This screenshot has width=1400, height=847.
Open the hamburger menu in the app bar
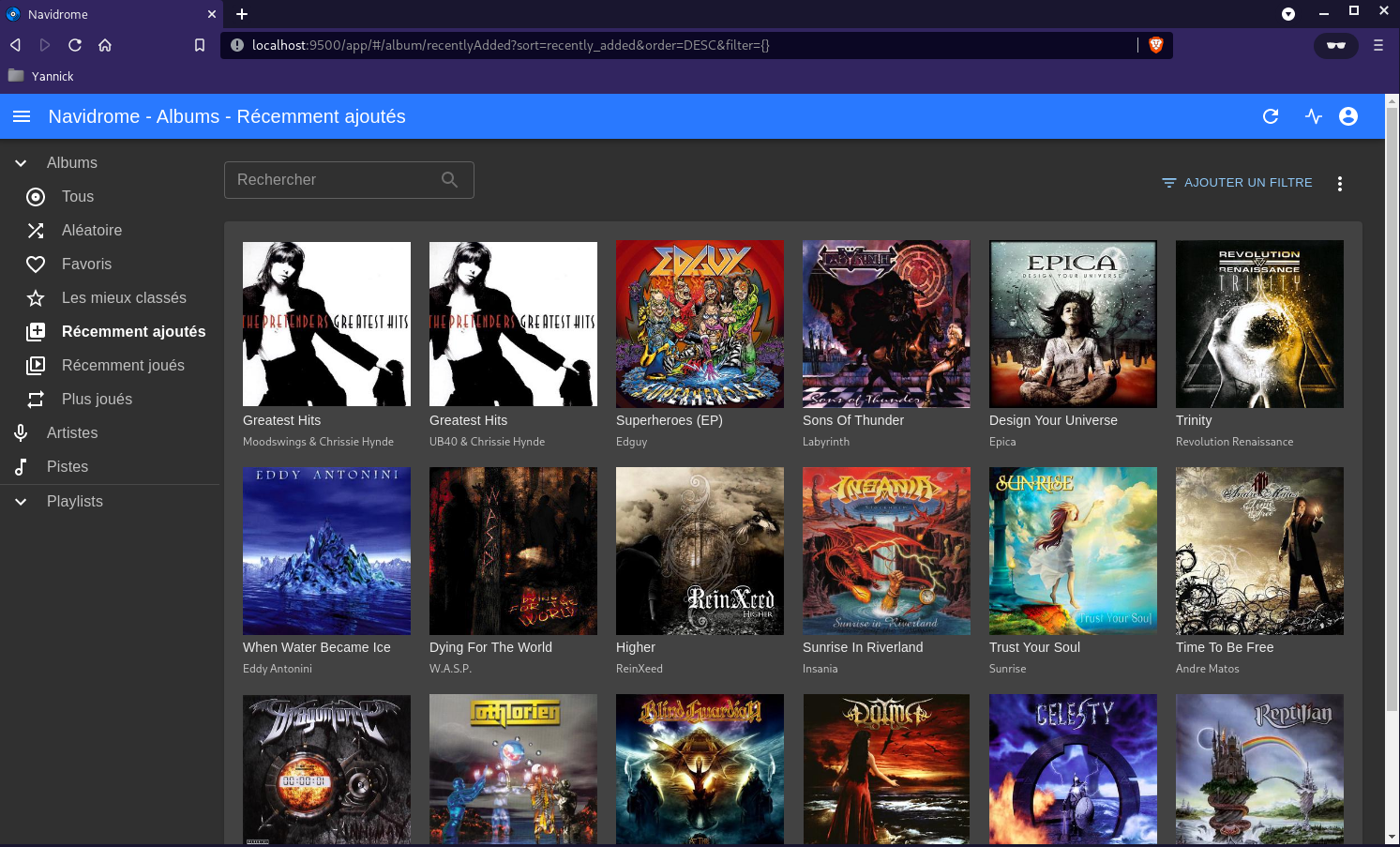tap(22, 116)
